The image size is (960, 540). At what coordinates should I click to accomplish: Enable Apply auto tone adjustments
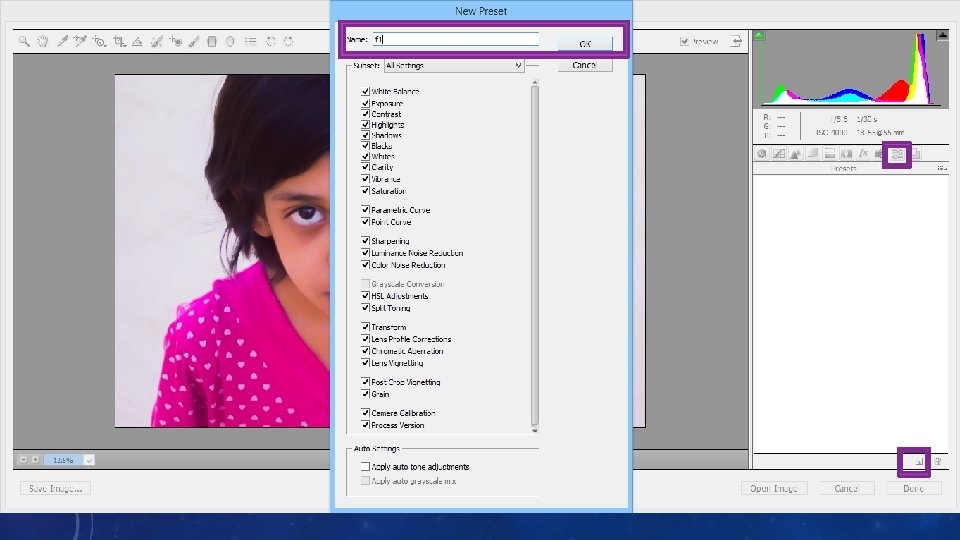[366, 467]
